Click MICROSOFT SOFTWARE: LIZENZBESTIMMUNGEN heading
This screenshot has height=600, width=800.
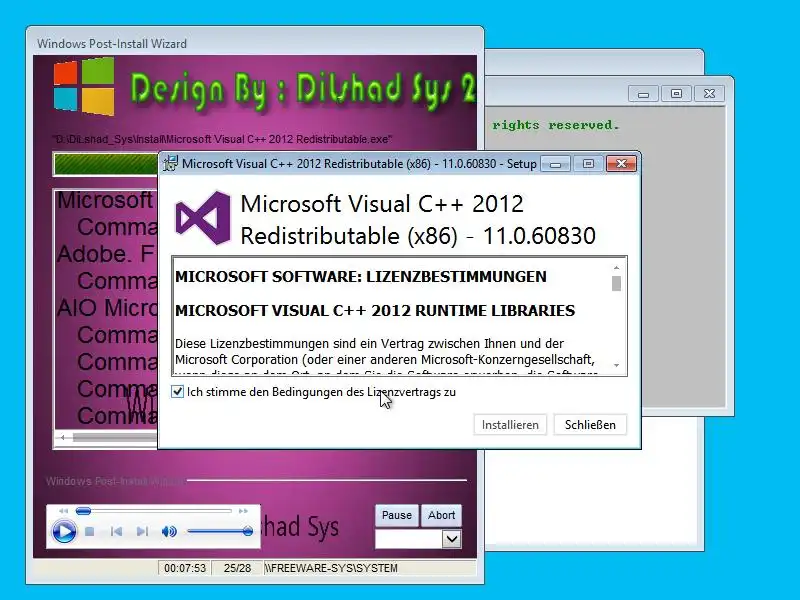[361, 277]
